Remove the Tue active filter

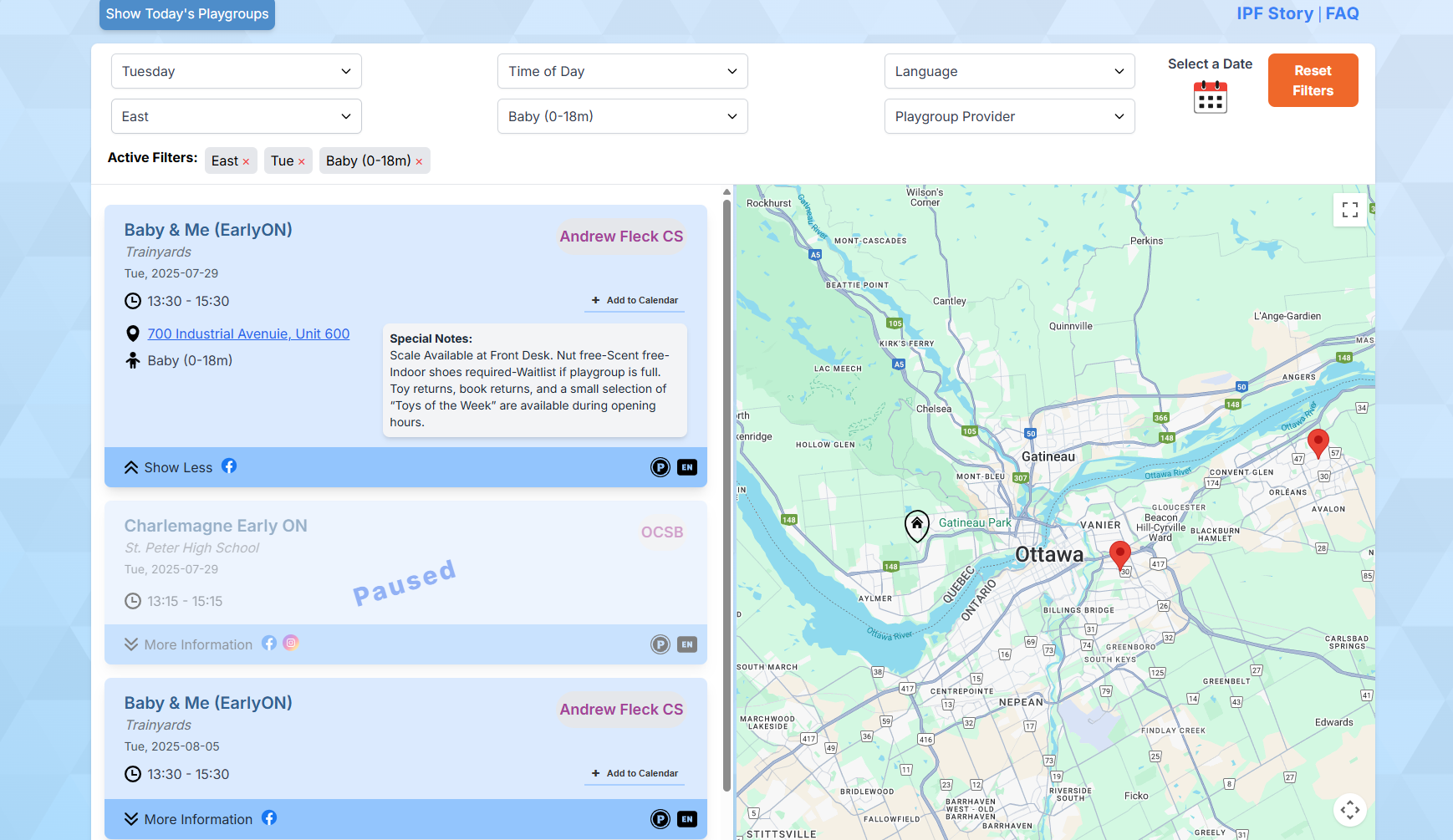tap(302, 162)
